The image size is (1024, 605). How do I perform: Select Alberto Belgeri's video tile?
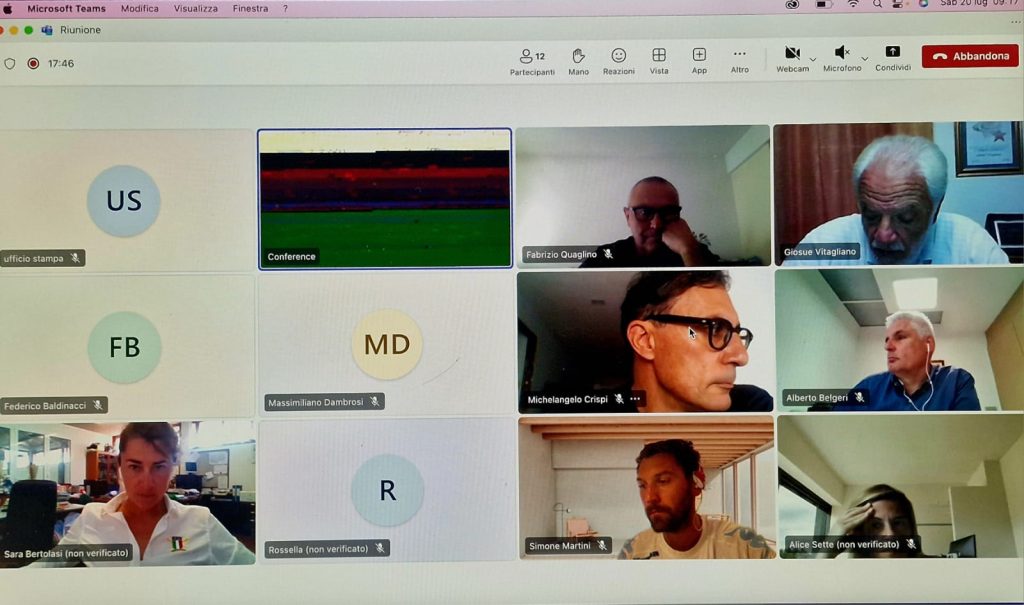click(x=899, y=340)
